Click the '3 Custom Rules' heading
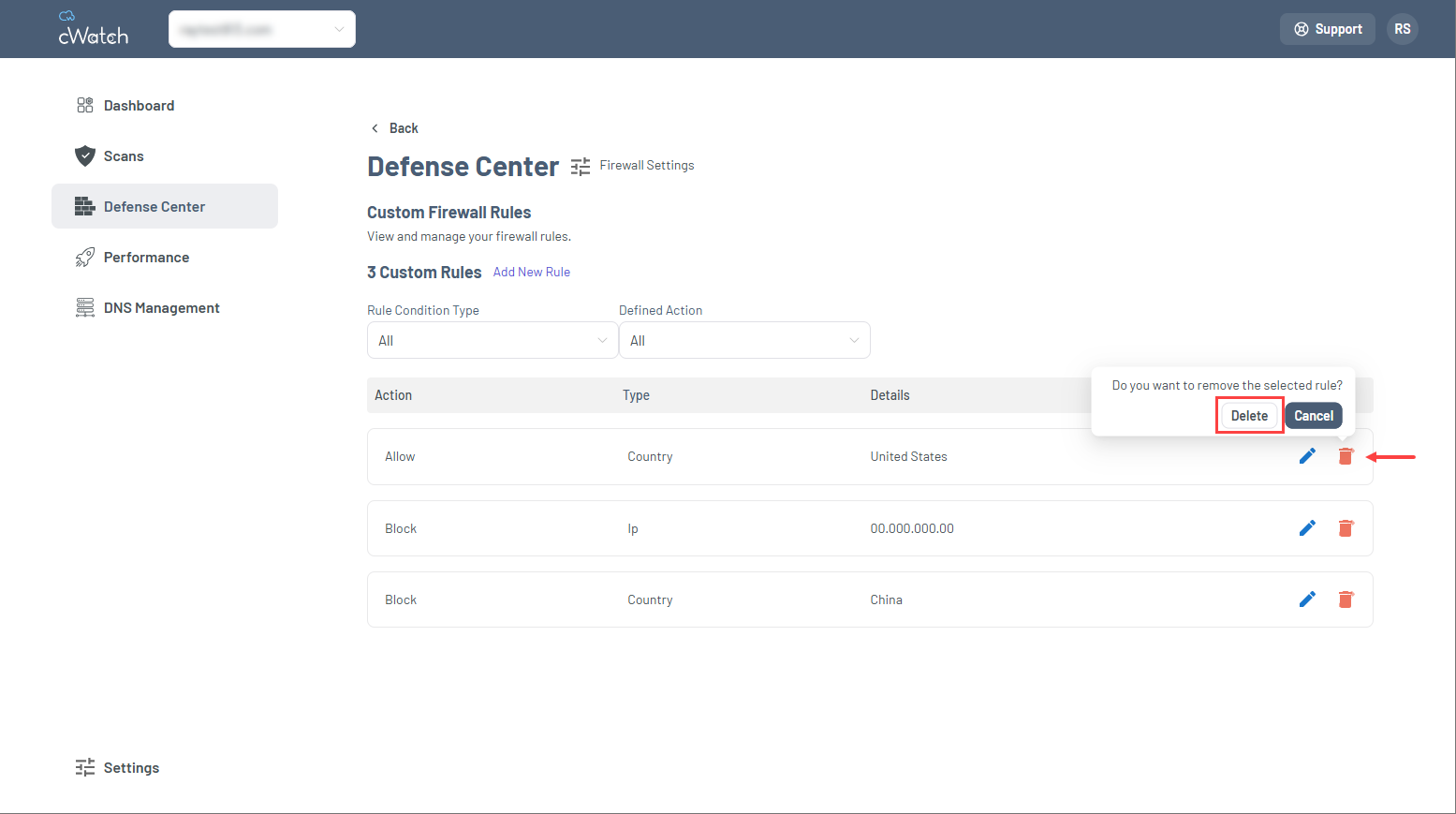Screen dimensions: 1456x814 pyautogui.click(x=424, y=273)
